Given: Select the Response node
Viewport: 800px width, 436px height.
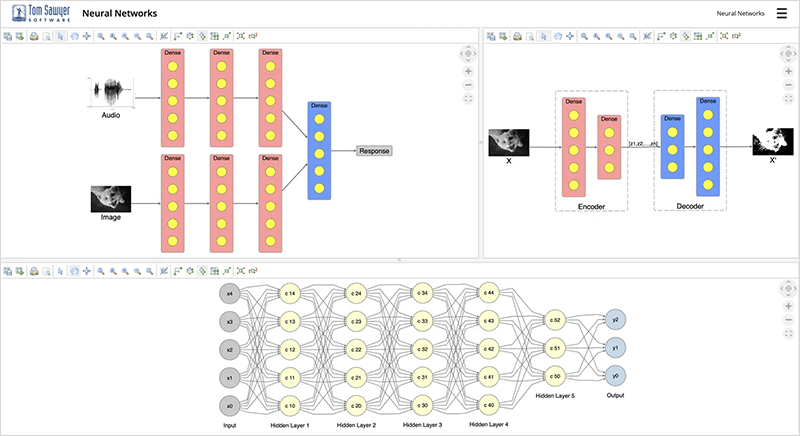Looking at the screenshot, I should click(374, 151).
